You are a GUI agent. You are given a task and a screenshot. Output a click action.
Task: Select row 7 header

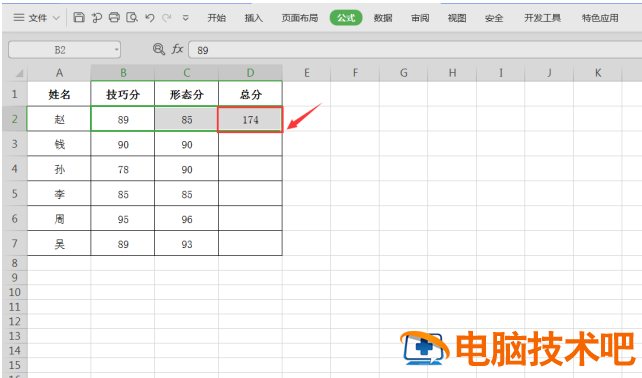coord(14,243)
